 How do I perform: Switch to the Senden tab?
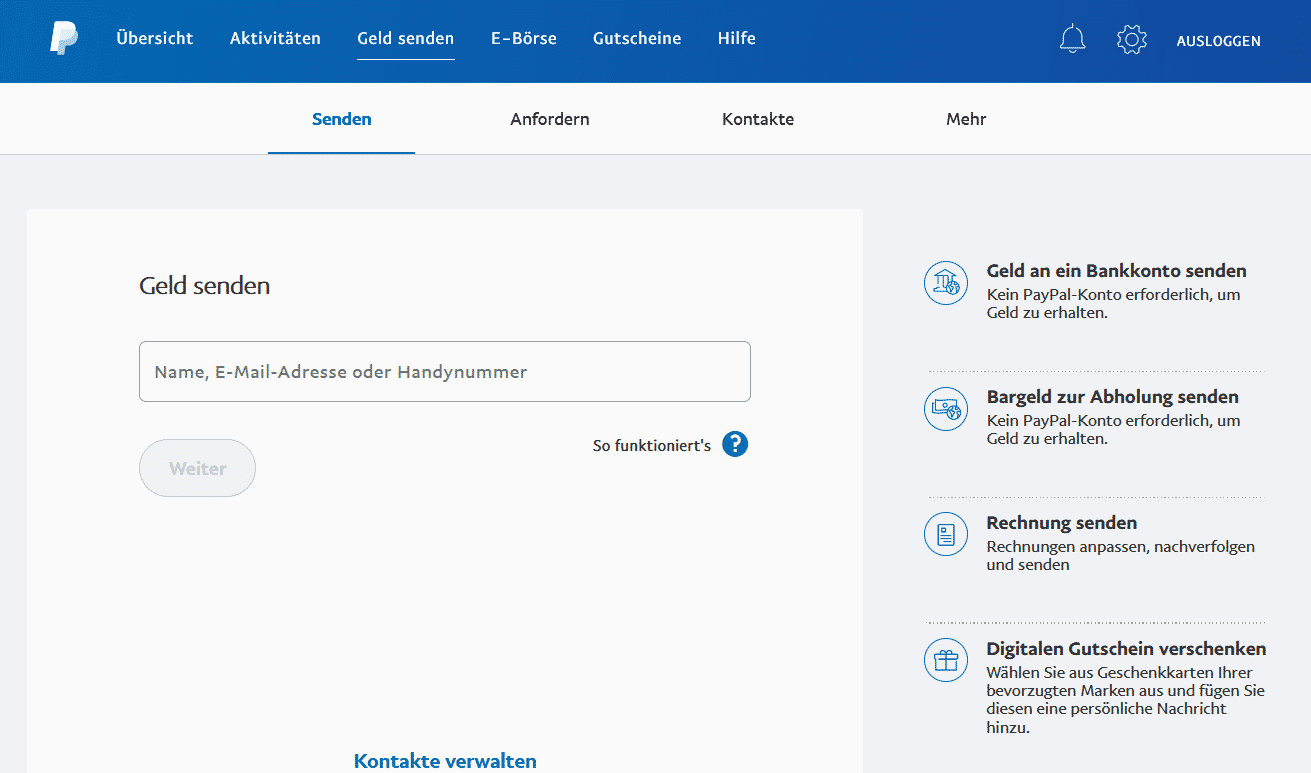[x=341, y=119]
